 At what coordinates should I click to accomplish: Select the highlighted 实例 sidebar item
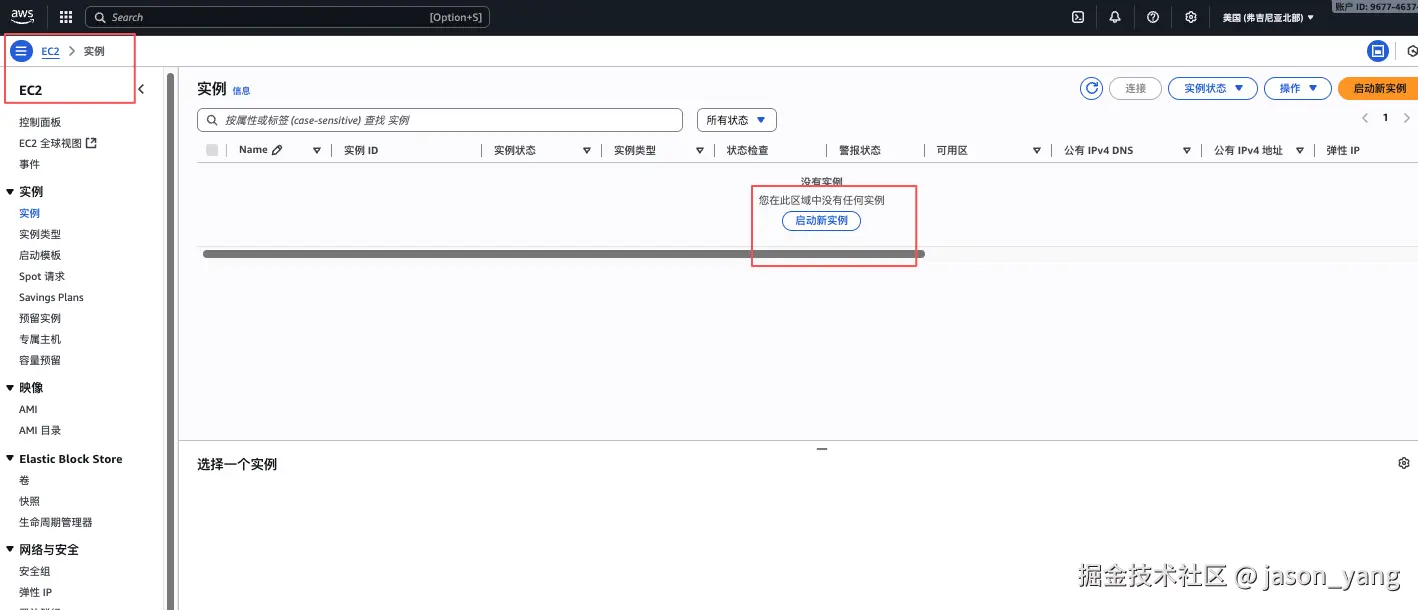pos(29,213)
